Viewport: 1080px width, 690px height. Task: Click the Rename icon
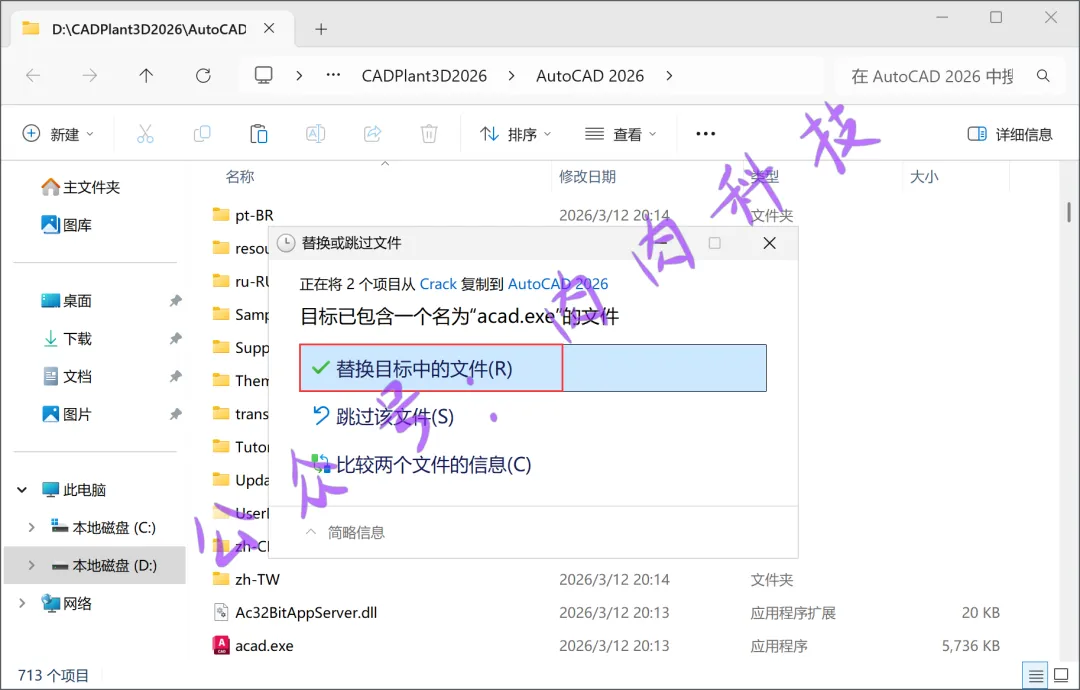[315, 134]
